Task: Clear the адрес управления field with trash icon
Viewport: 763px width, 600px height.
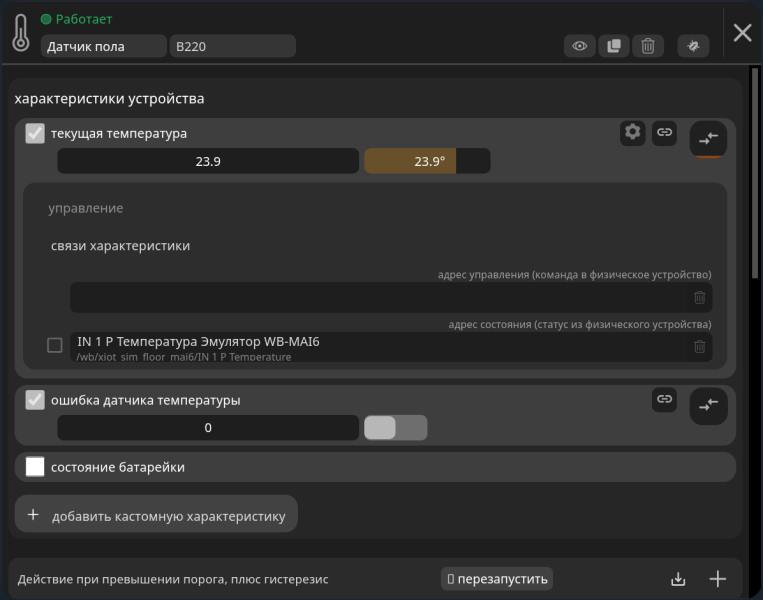Action: point(699,297)
